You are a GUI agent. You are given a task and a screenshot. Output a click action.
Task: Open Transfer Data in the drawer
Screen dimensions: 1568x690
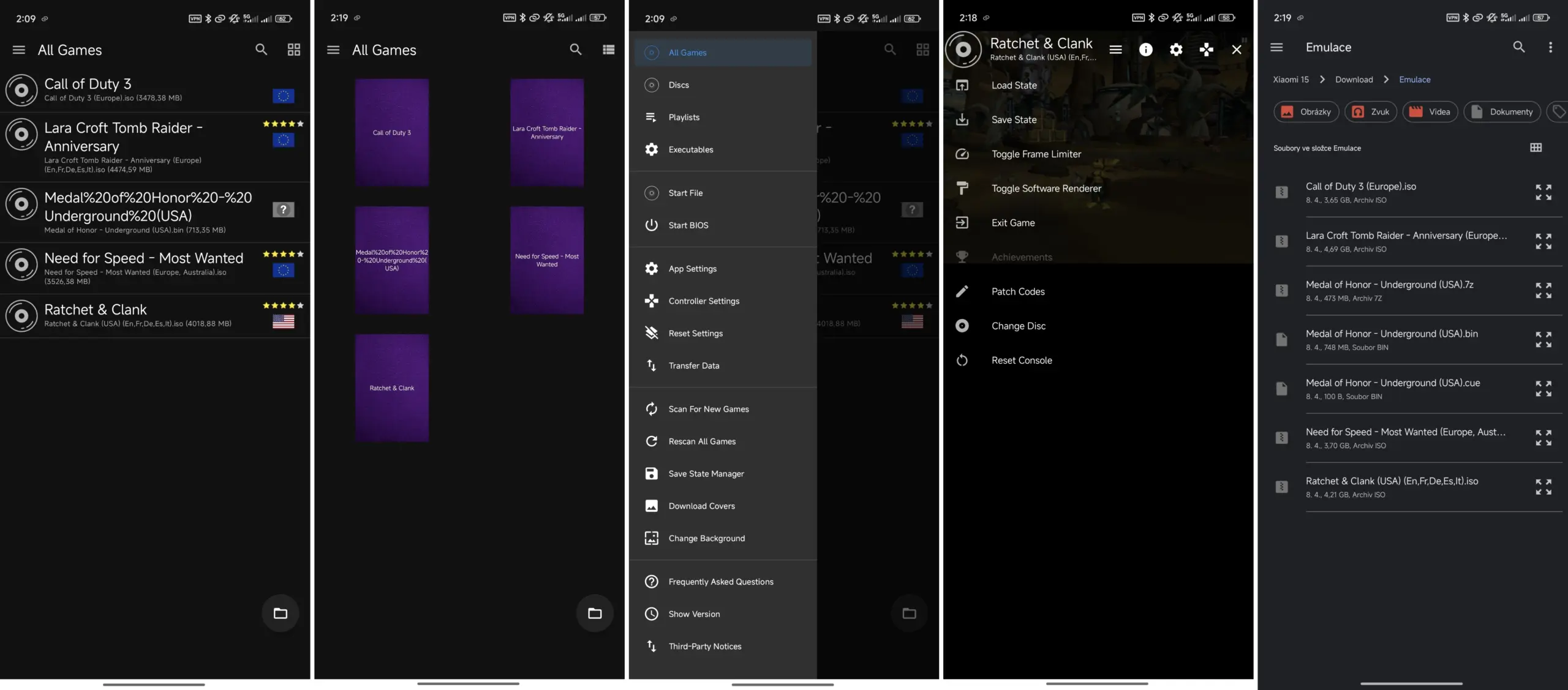(723, 366)
